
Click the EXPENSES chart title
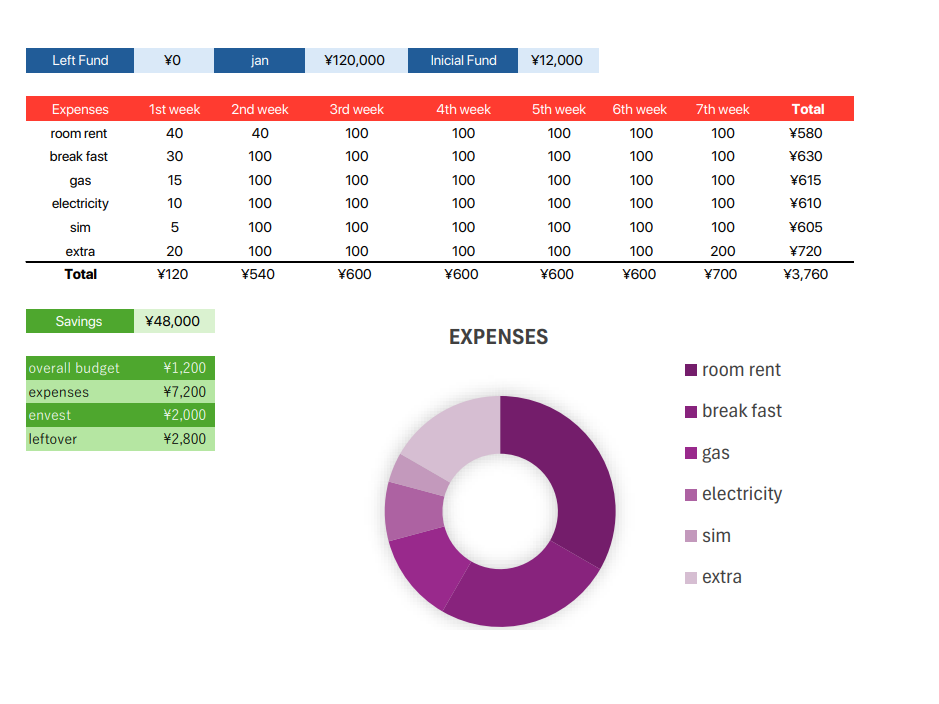point(498,337)
